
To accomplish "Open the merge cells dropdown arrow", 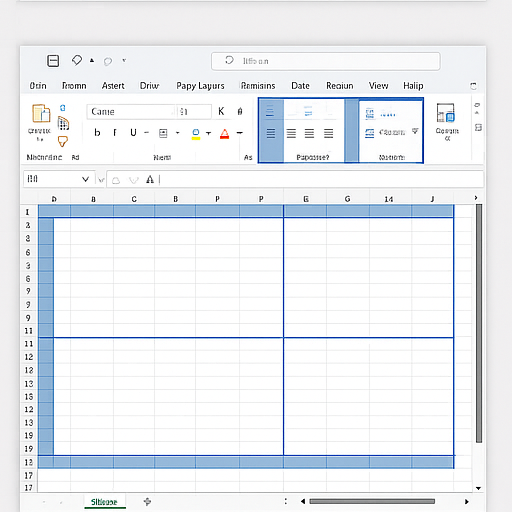I will 415,131.
